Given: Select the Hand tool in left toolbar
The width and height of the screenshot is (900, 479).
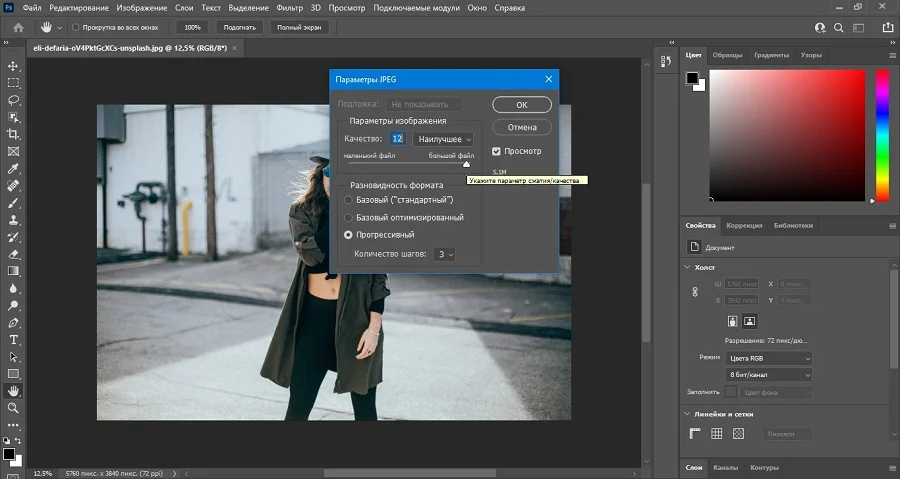Looking at the screenshot, I should (13, 391).
